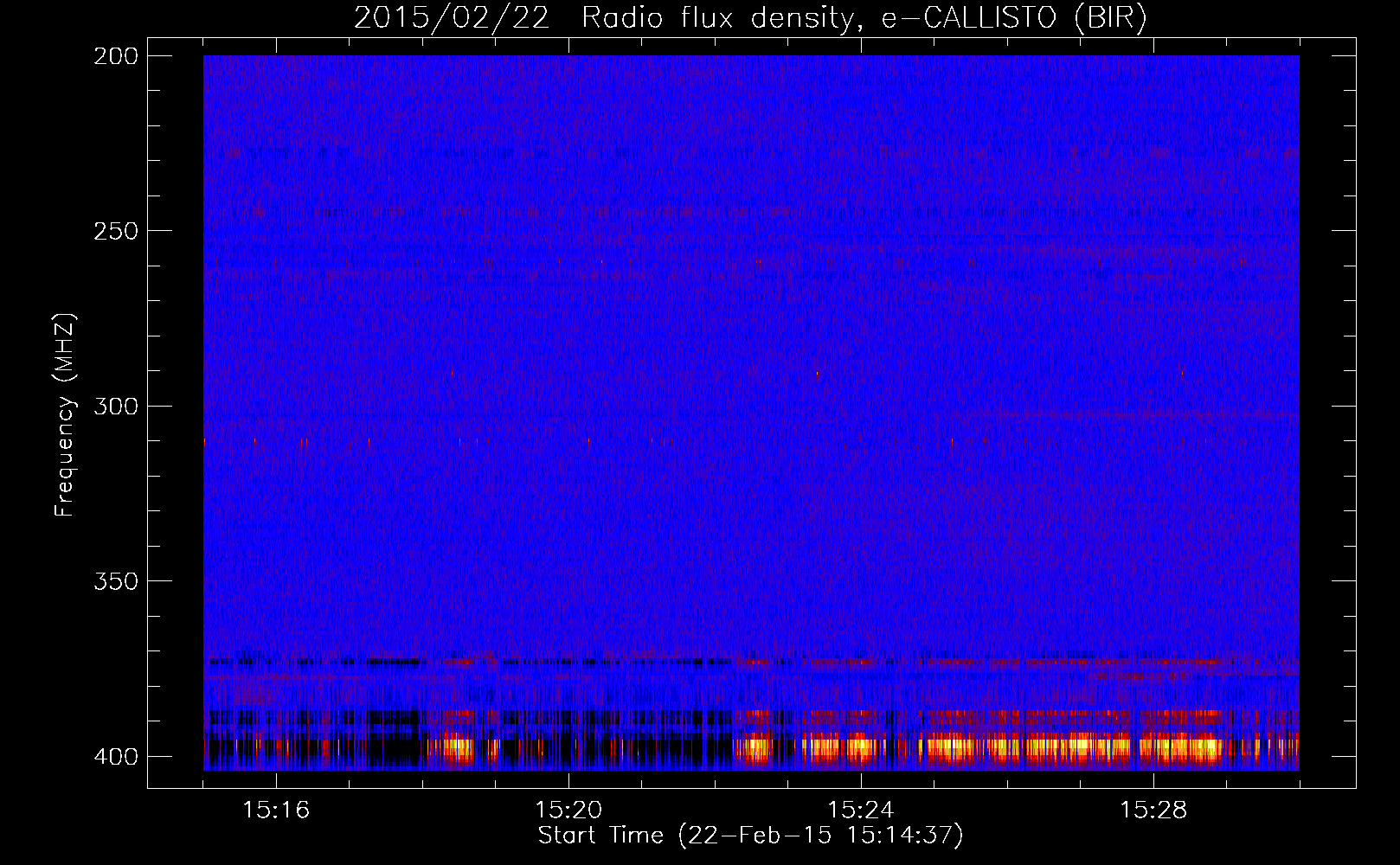1400x865 pixels.
Task: Click the 15:16 time tick label
Action: [276, 811]
